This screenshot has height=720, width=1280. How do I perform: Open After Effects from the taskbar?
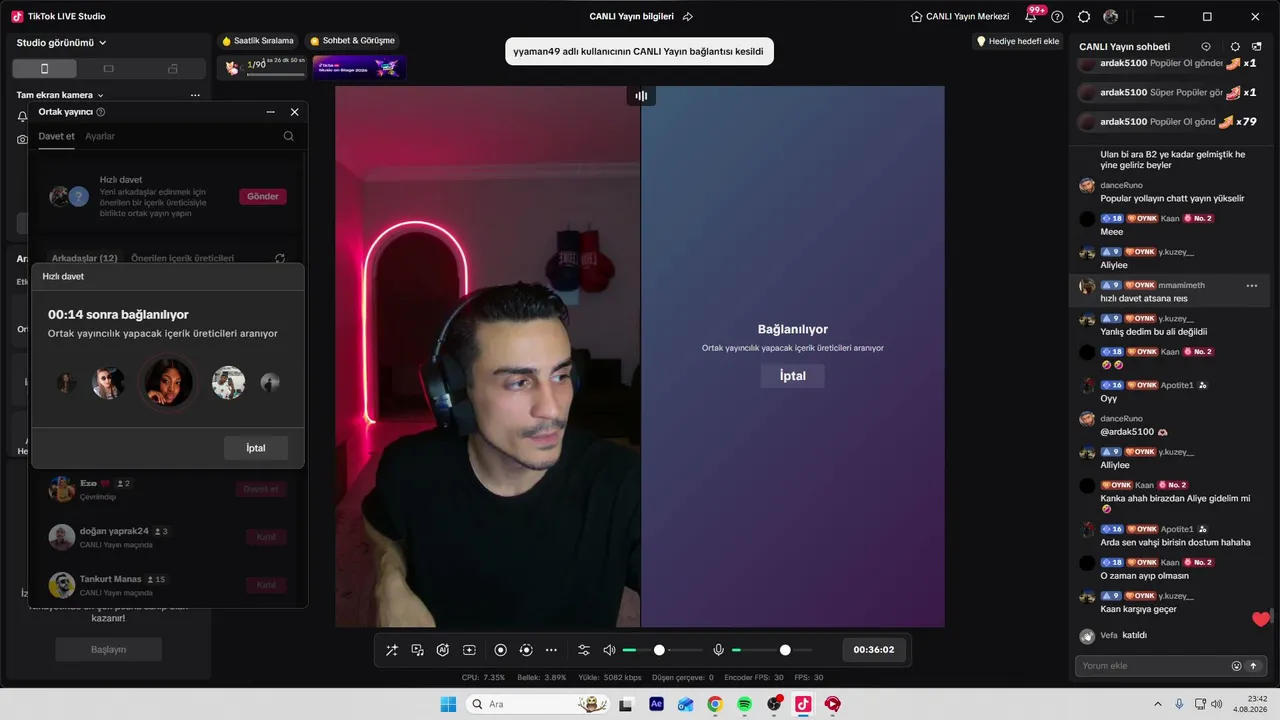[656, 704]
